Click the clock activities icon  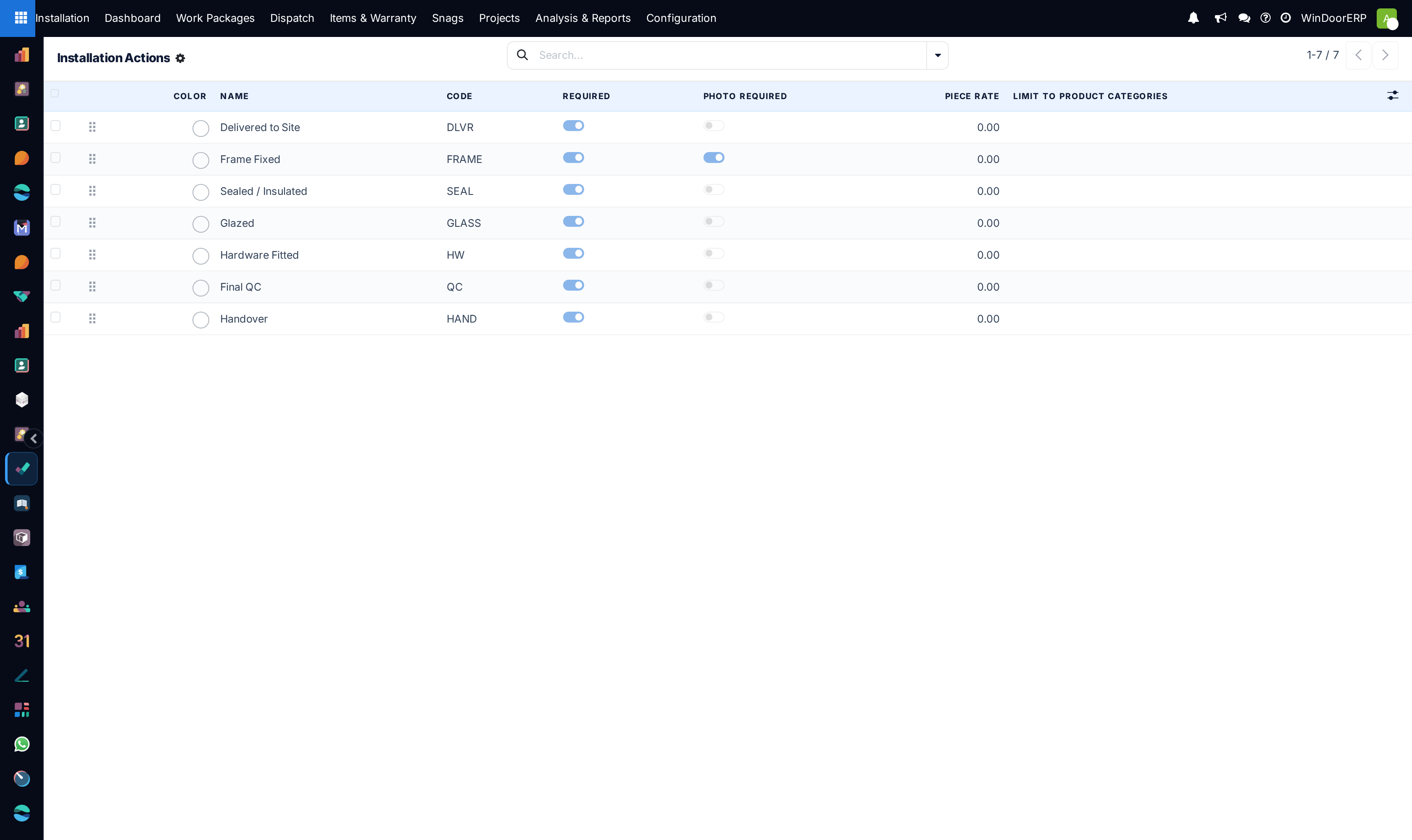[1286, 18]
